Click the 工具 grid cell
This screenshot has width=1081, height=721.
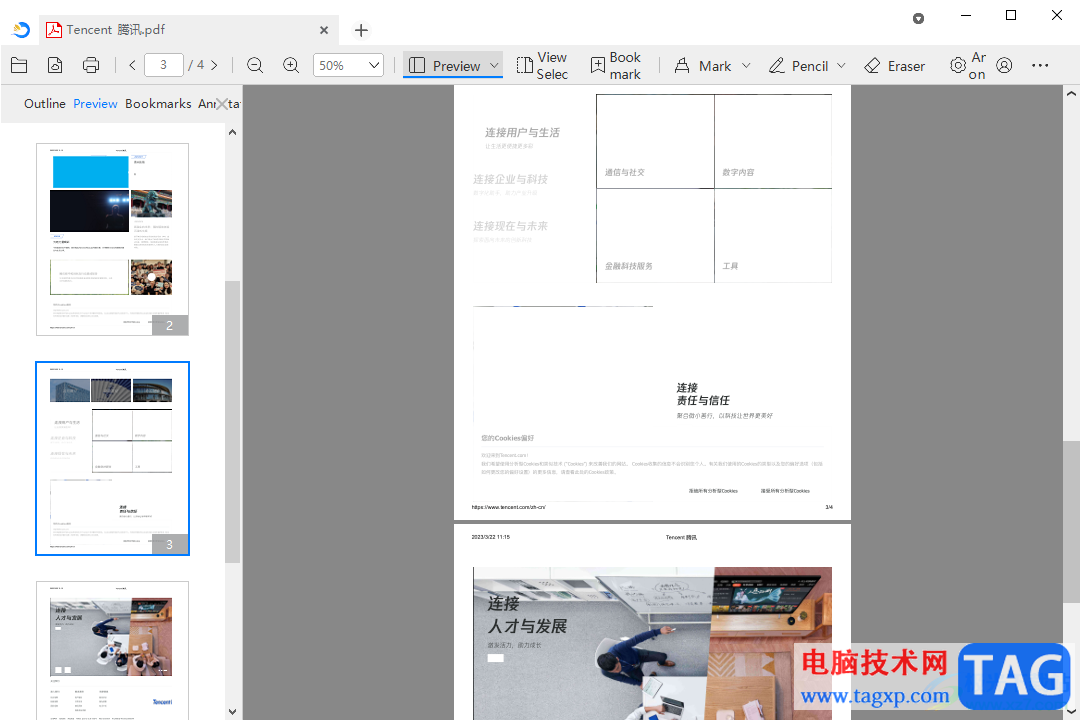click(773, 236)
